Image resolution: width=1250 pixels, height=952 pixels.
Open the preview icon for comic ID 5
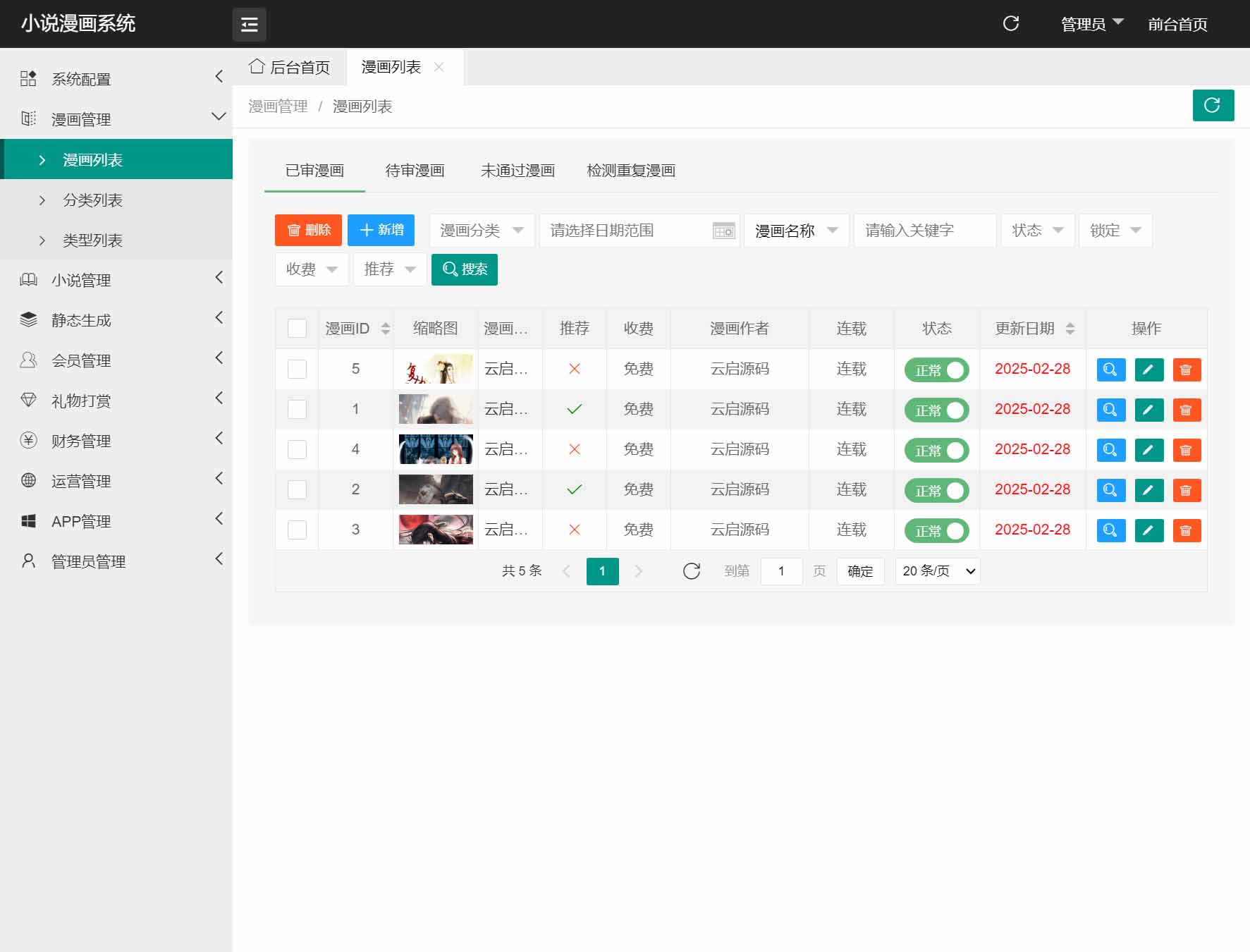coord(1110,369)
